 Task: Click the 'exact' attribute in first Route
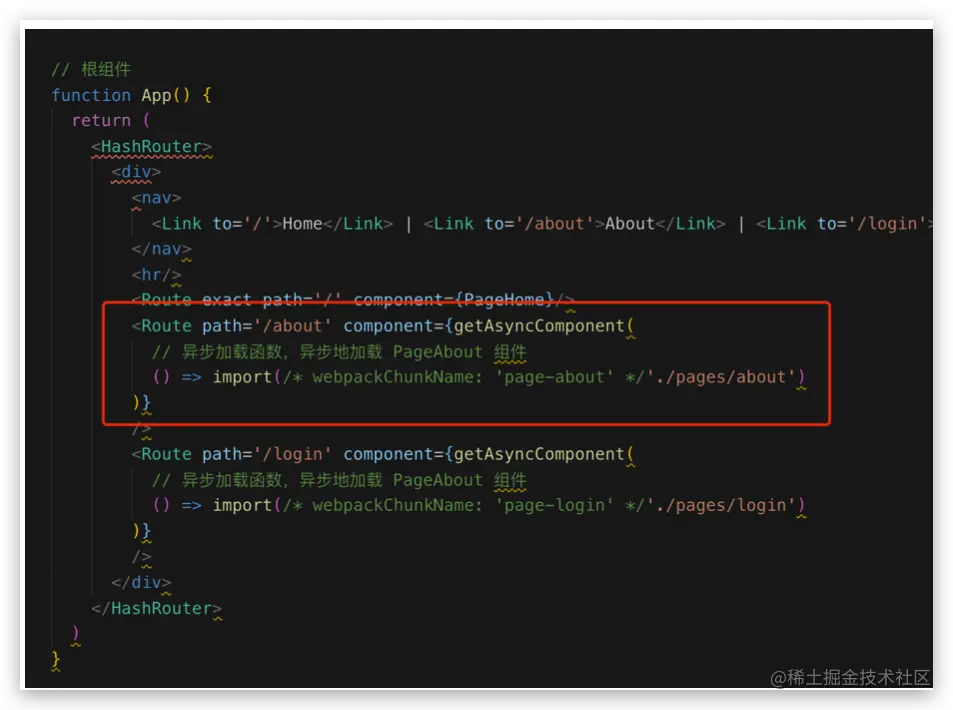click(x=227, y=300)
